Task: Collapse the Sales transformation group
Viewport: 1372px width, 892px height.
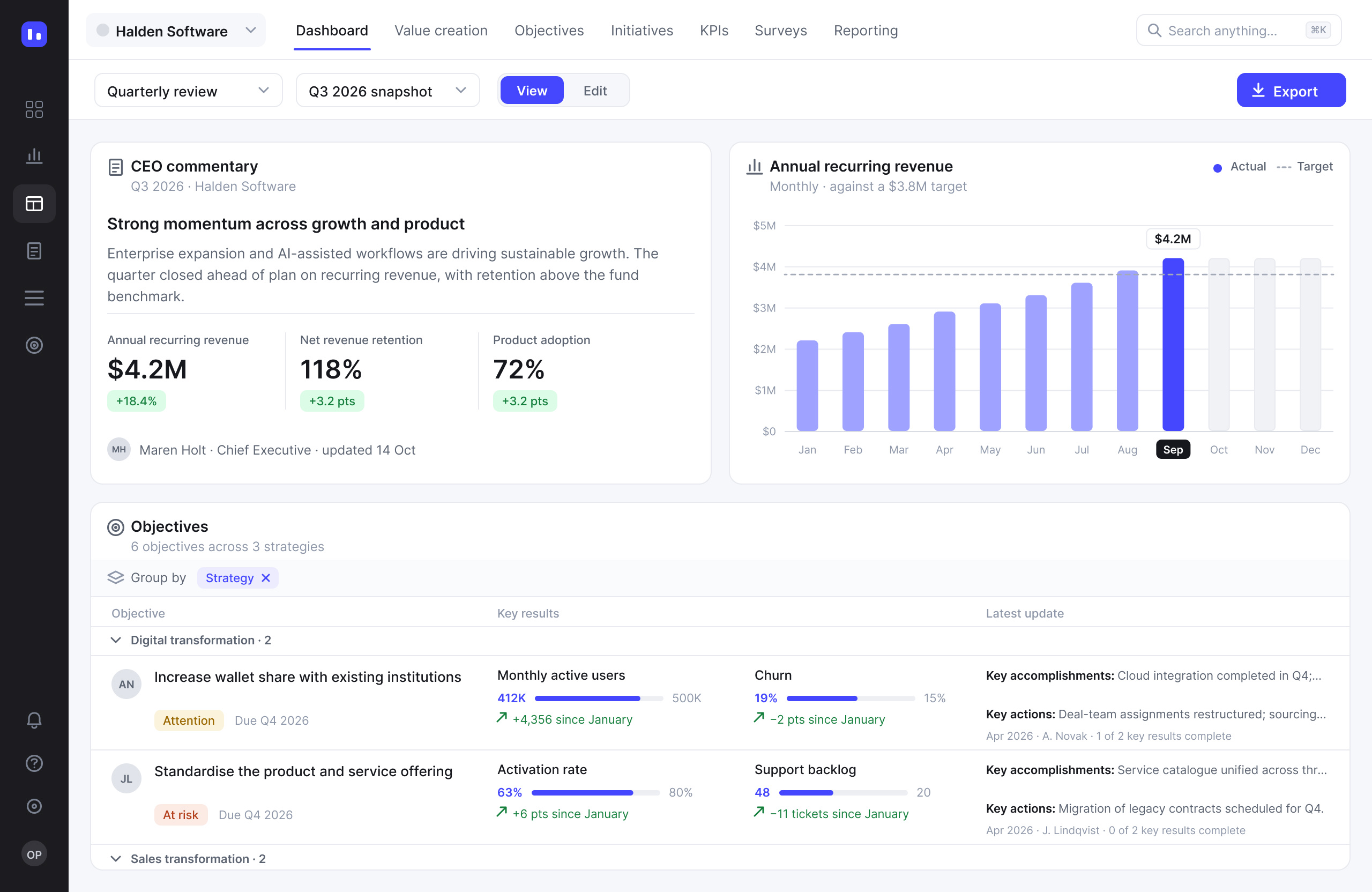Action: (115, 859)
